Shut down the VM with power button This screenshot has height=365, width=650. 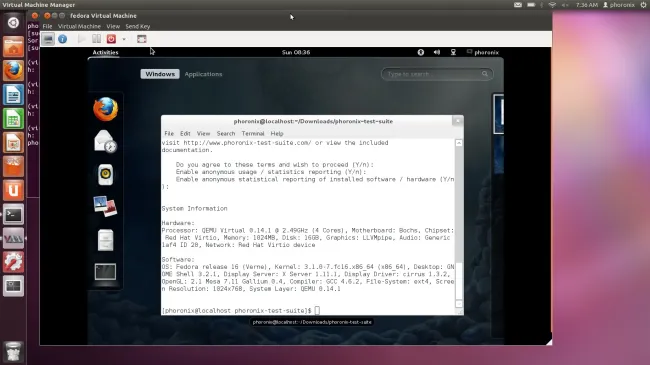pos(111,39)
